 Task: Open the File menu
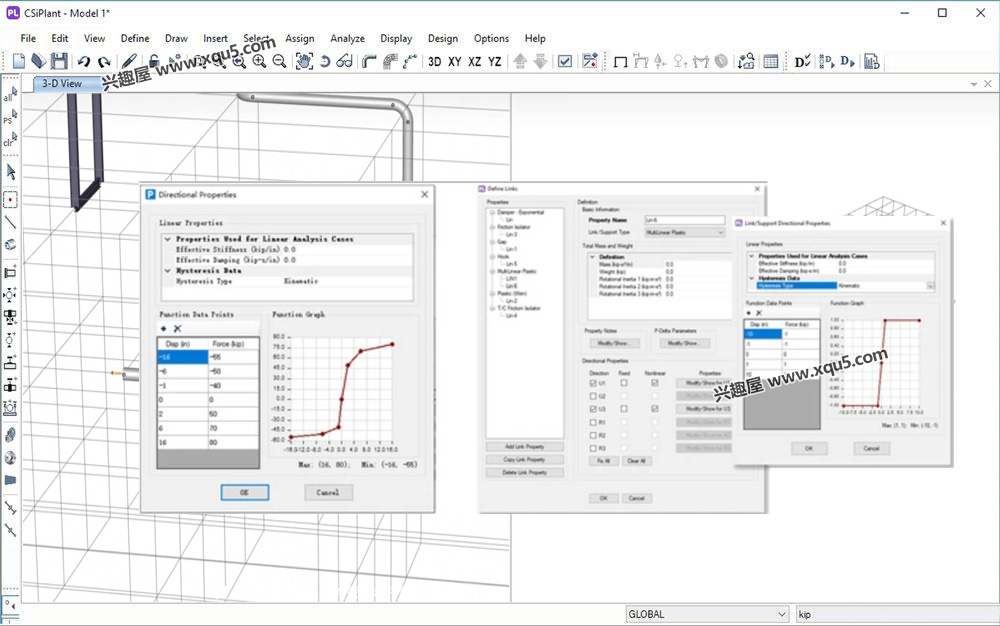point(28,38)
